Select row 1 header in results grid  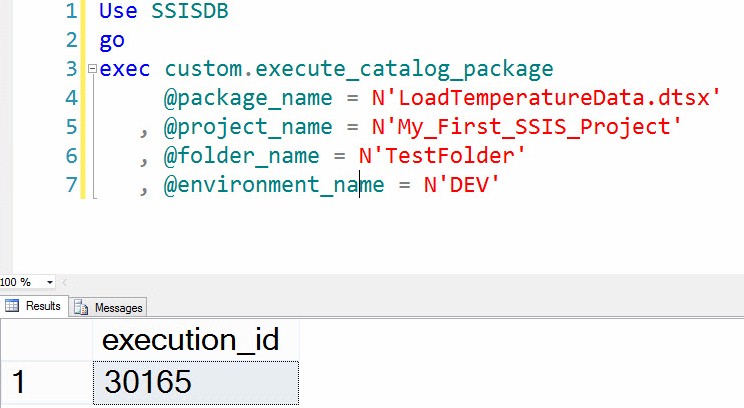(46, 382)
